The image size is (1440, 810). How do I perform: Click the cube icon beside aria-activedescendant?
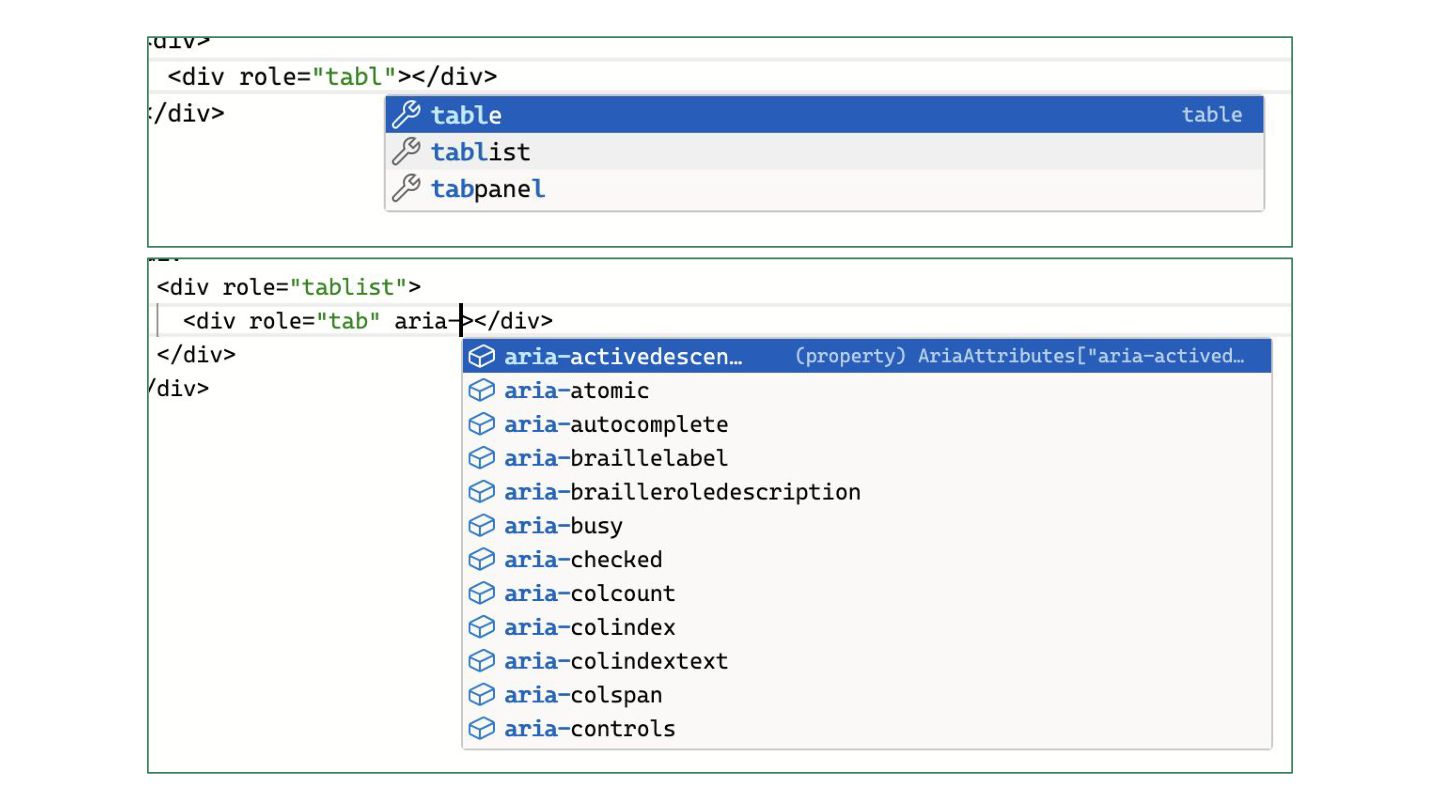tap(482, 357)
